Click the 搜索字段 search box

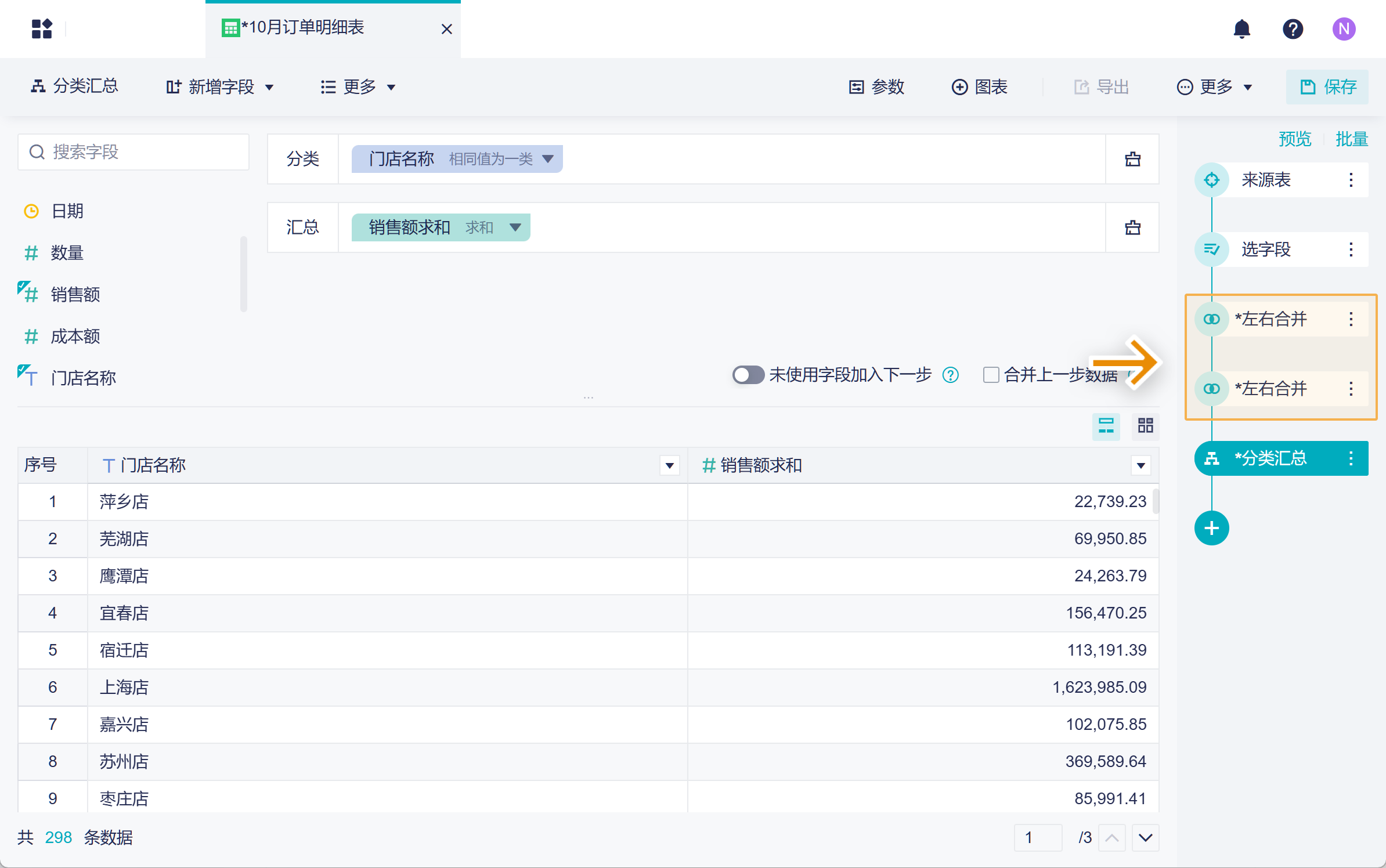tap(133, 152)
